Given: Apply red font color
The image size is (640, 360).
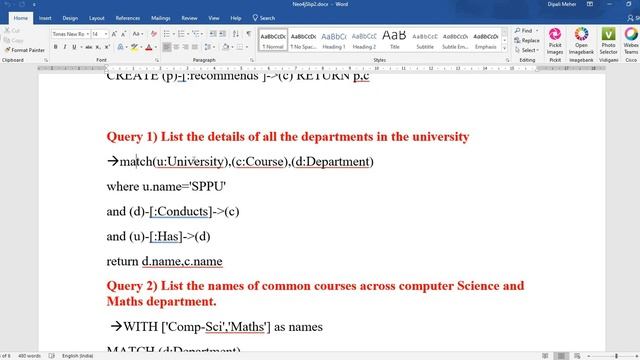Looking at the screenshot, I should coord(149,47).
